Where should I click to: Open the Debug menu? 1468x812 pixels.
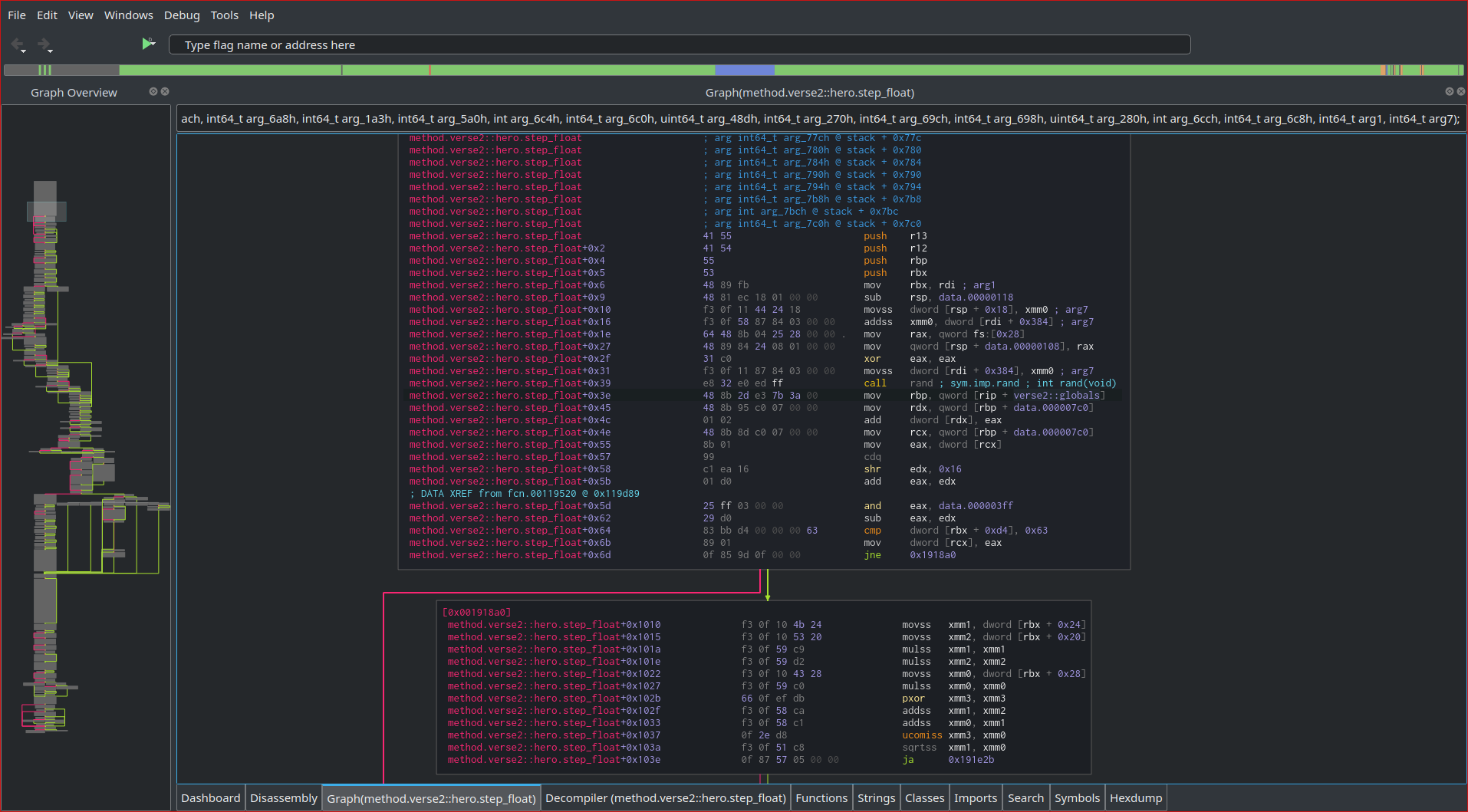point(182,15)
